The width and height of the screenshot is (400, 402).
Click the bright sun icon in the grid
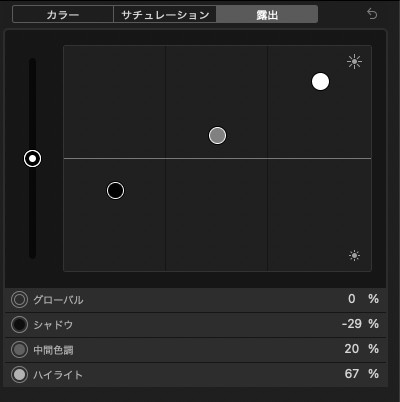[354, 61]
